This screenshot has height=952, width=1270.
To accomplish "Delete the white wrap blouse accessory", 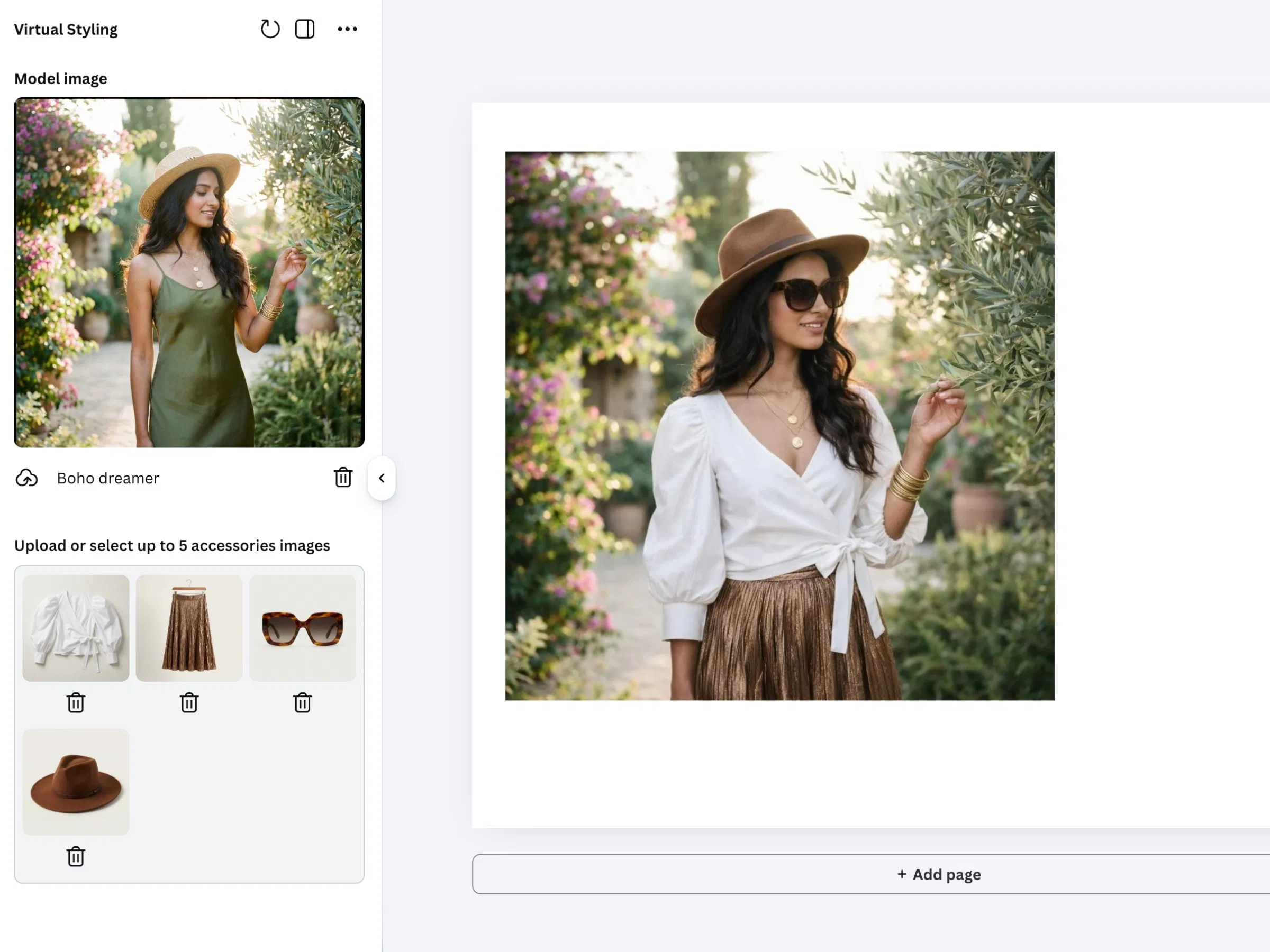I will pos(76,702).
